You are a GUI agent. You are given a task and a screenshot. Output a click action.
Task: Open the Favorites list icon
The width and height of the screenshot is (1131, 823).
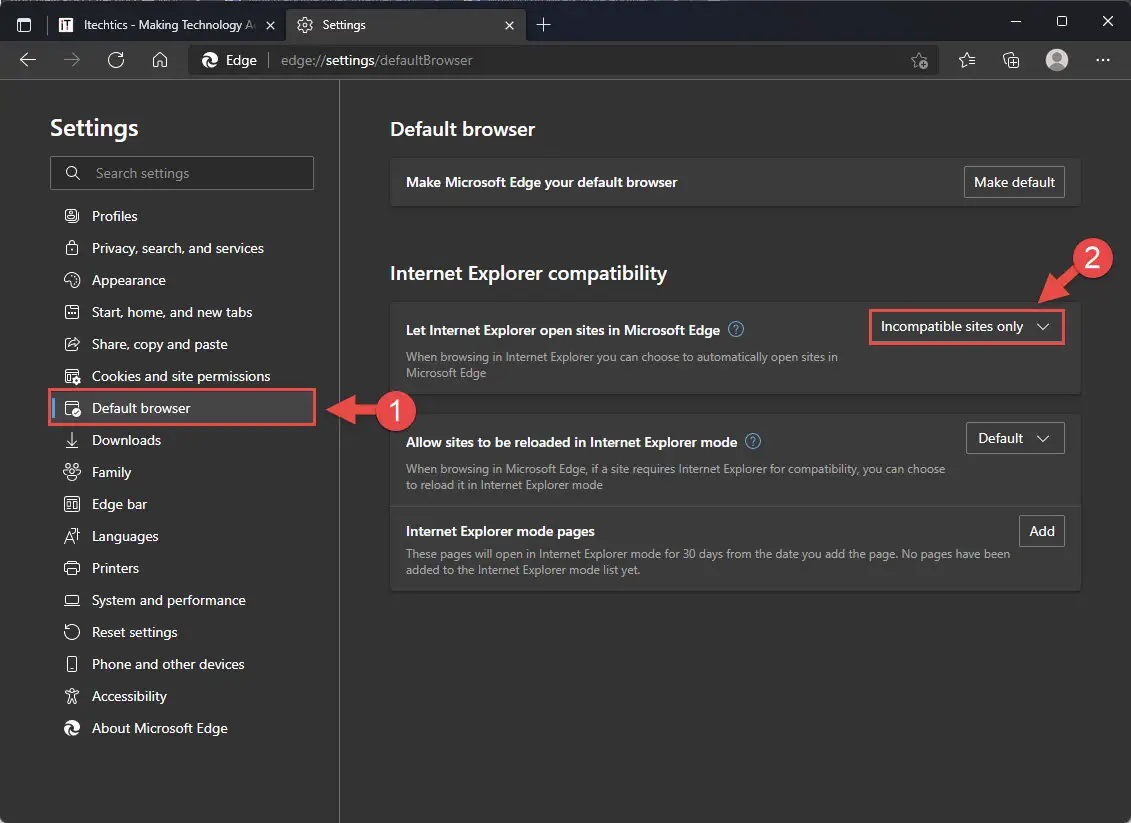point(967,61)
